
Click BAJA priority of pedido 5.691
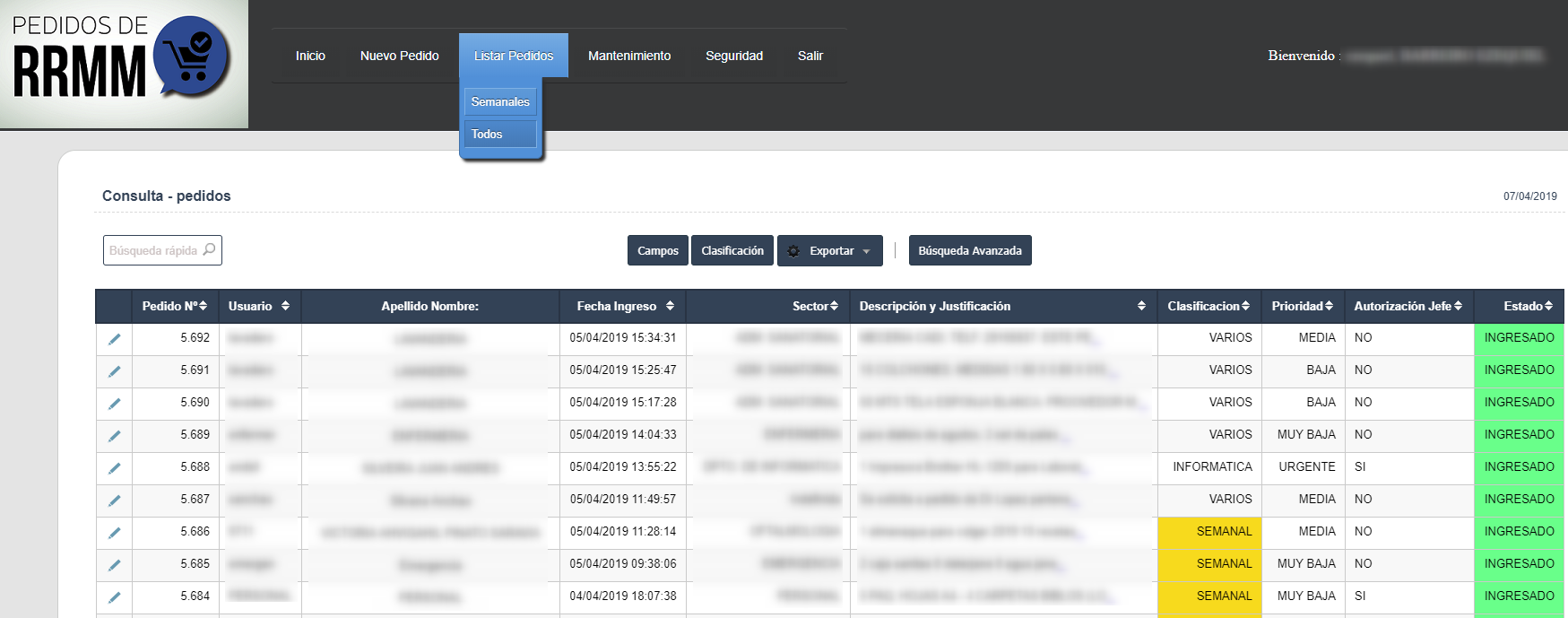pos(1321,370)
